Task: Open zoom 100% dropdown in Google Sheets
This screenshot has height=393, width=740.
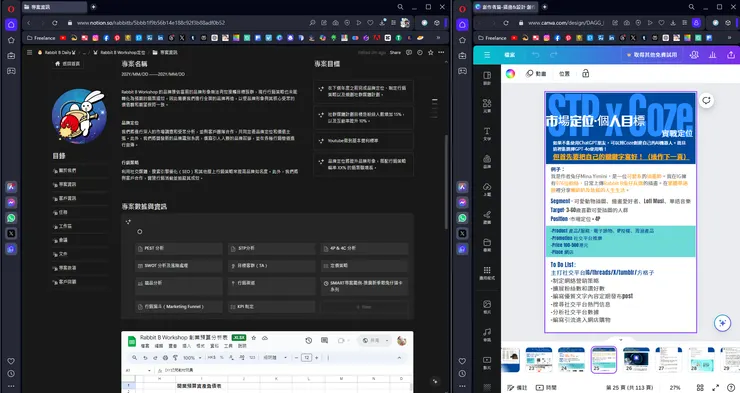Action: 191,358
